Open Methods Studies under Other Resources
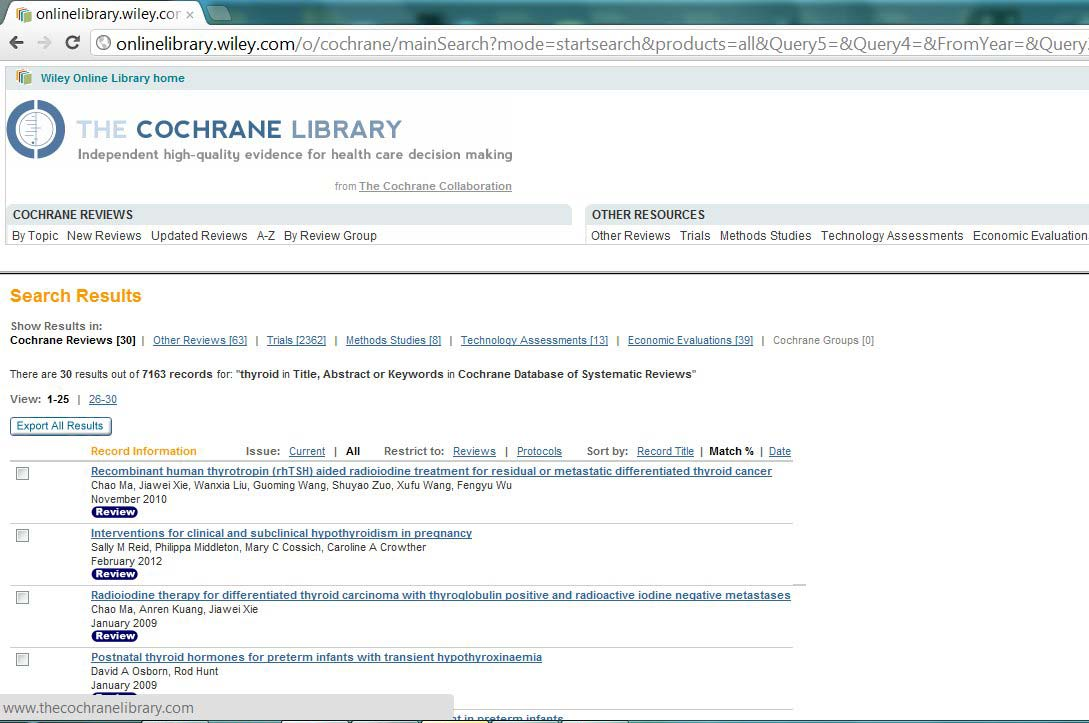Image resolution: width=1089 pixels, height=723 pixels. click(x=765, y=235)
